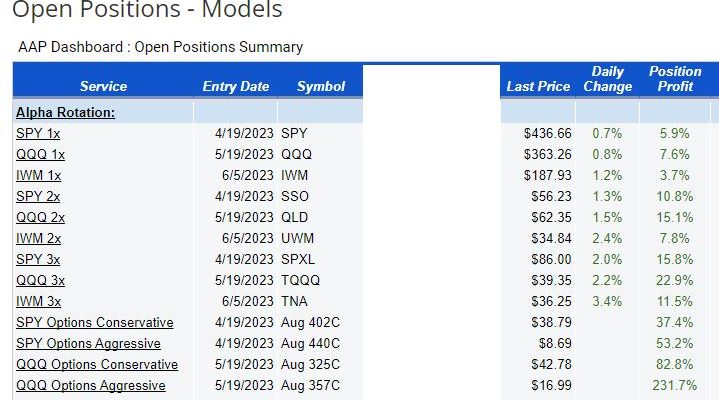Open QQQ Options Aggressive link
This screenshot has height=400, width=719.
click(x=91, y=385)
